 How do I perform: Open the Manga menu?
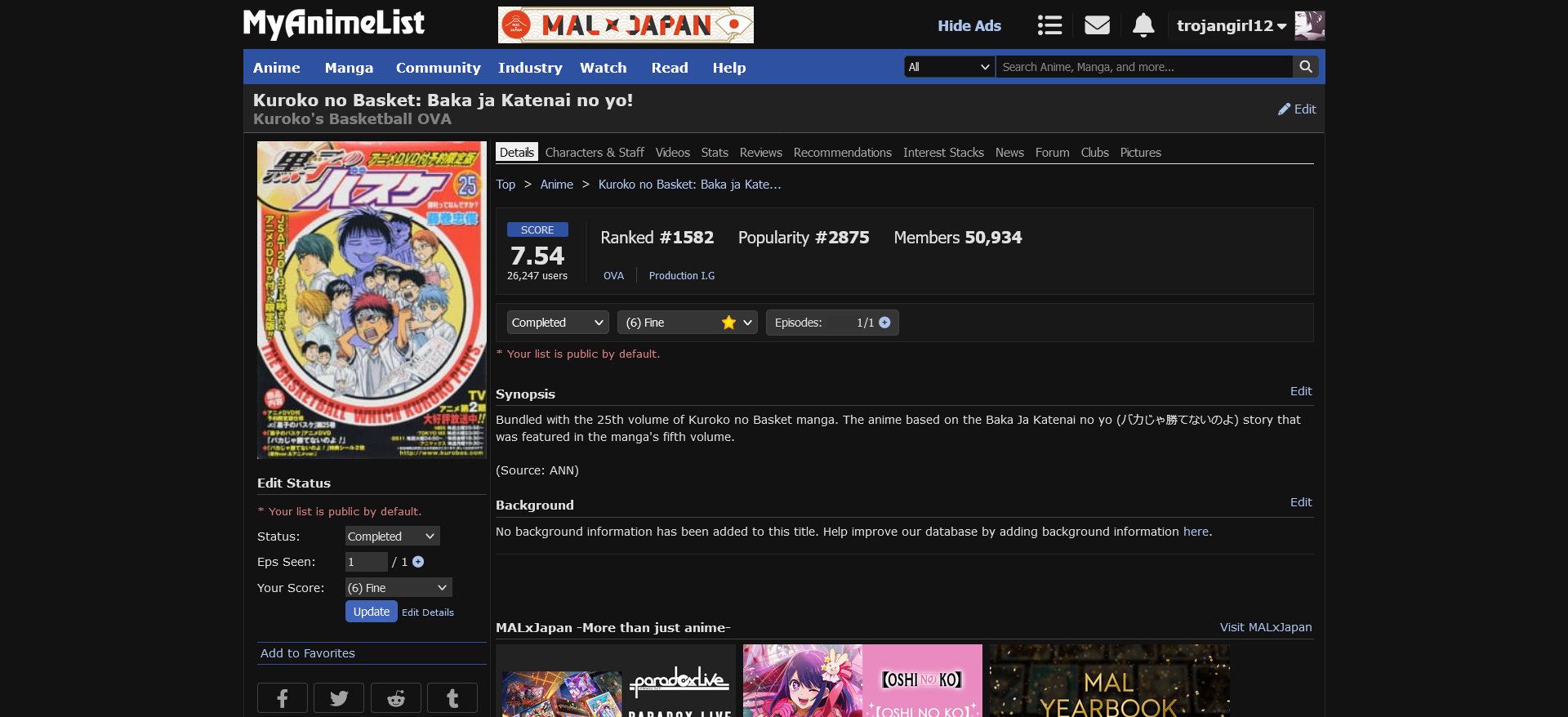click(349, 68)
